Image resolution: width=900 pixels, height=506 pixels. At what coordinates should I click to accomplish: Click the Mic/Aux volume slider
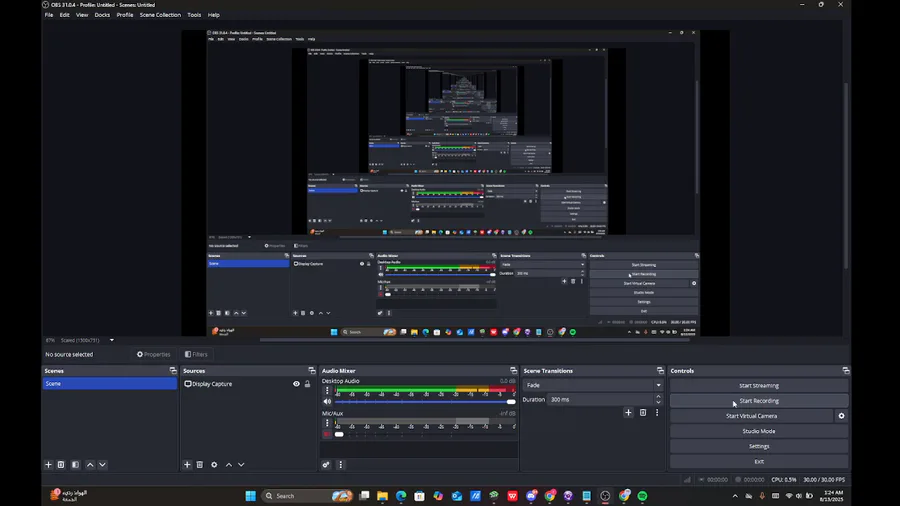pyautogui.click(x=425, y=434)
